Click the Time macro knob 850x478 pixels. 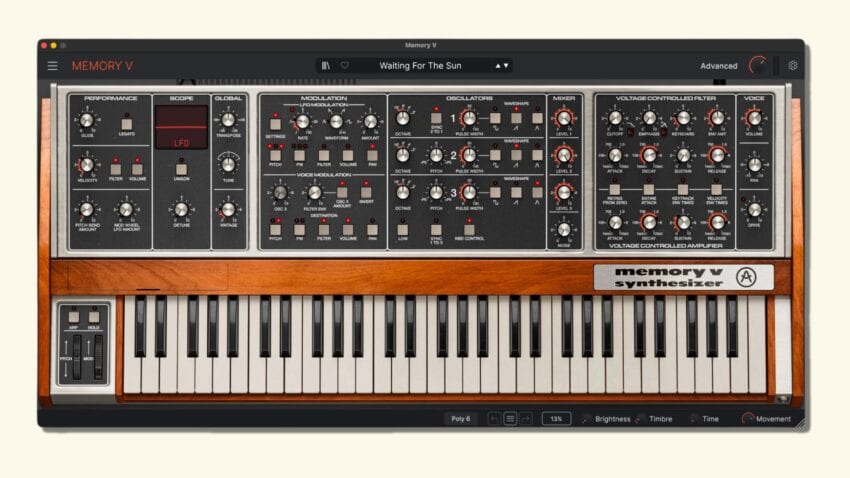click(694, 418)
